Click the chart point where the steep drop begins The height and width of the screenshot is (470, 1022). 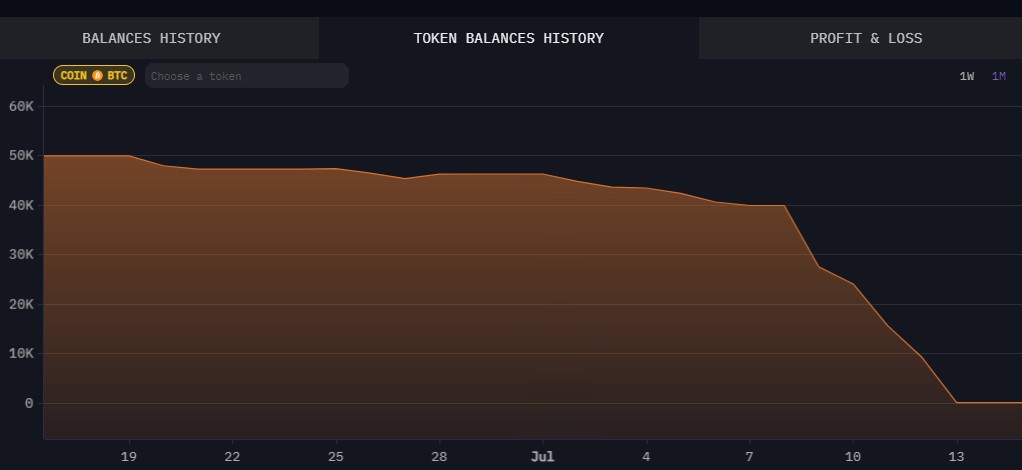[x=784, y=205]
